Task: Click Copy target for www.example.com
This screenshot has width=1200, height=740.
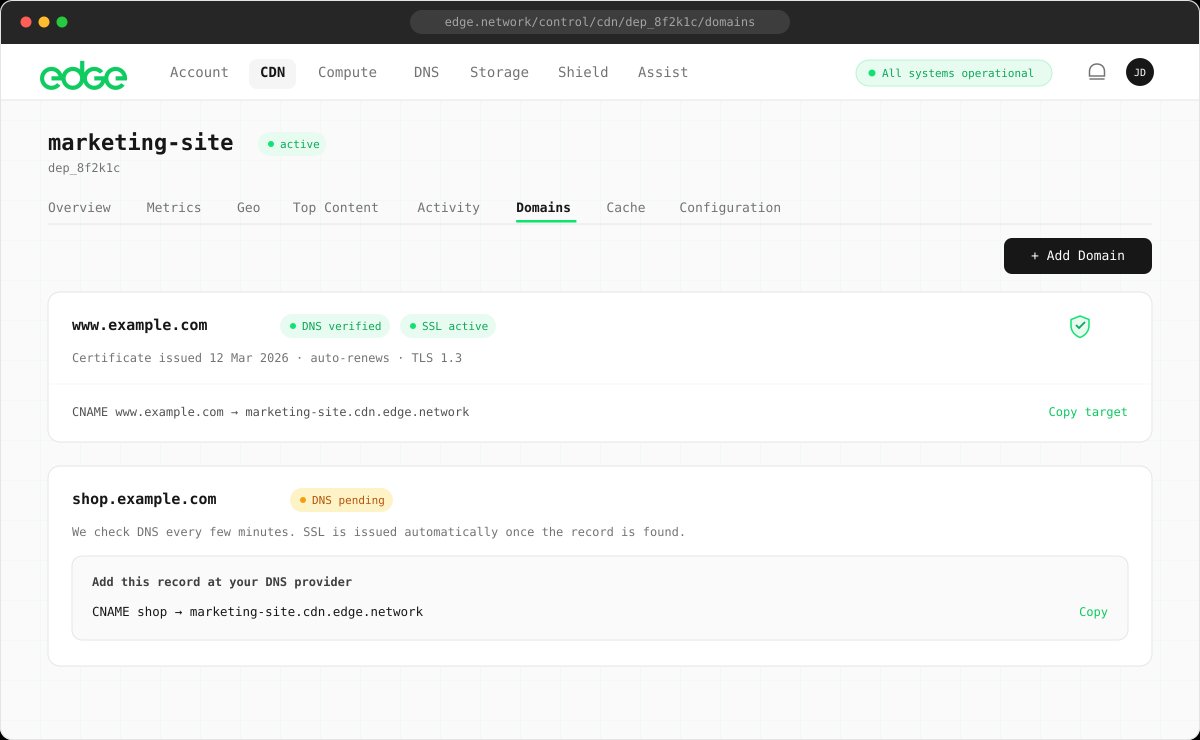Action: (1088, 412)
